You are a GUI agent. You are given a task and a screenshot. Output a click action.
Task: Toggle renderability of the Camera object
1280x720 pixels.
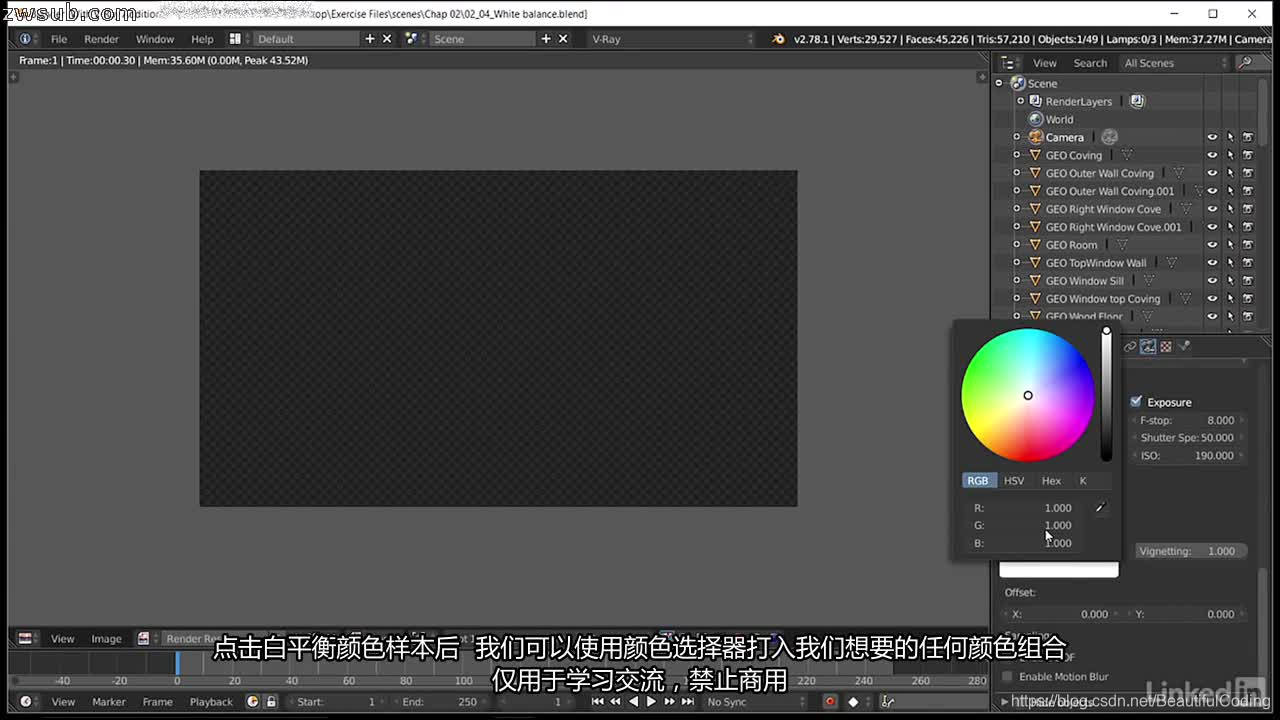[1248, 137]
